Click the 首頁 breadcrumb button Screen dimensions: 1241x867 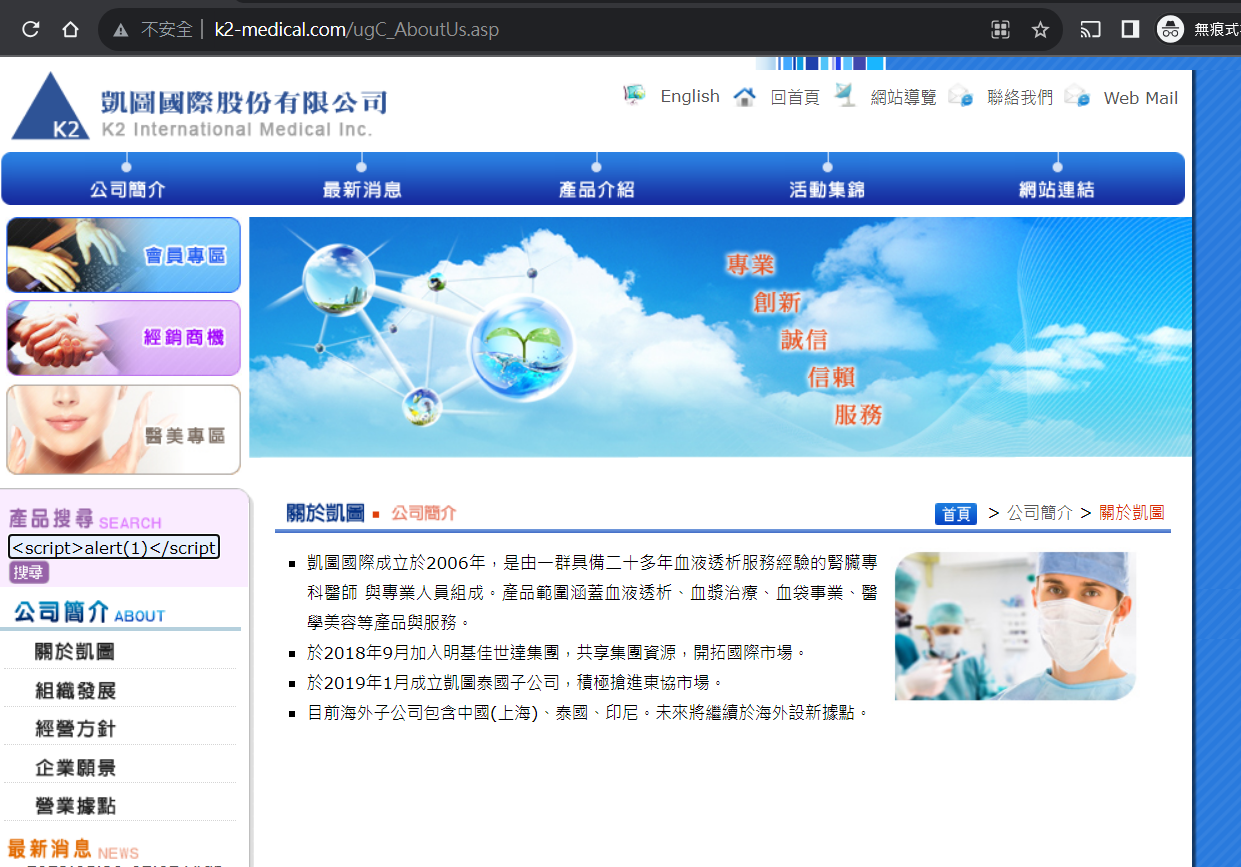click(x=956, y=514)
